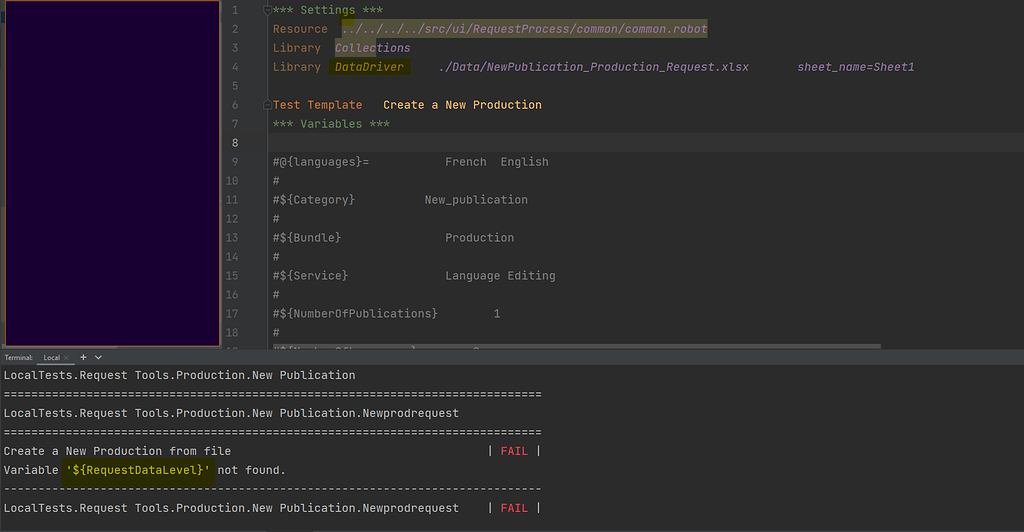
Task: Click line number 4 in the gutter
Action: (234, 67)
